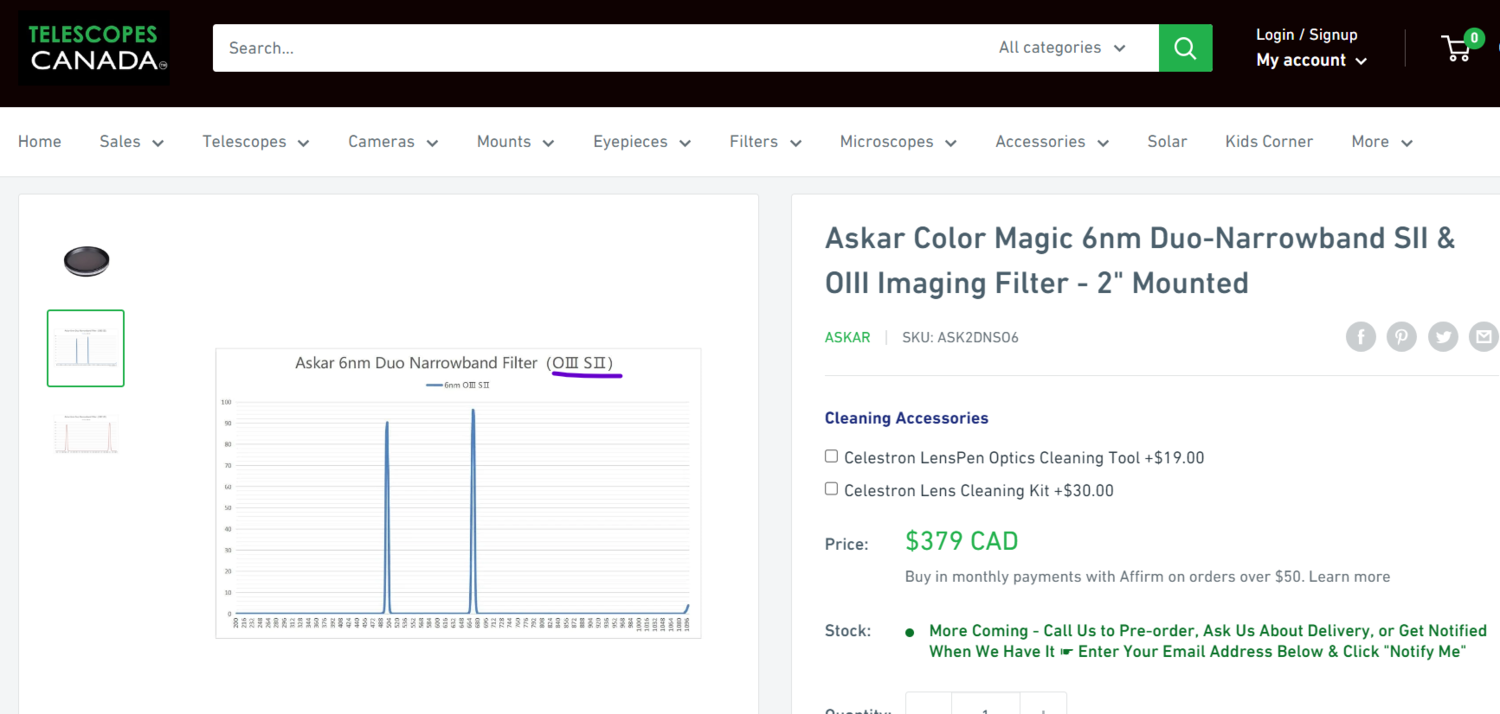Open the Kids Corner menu item
Screen dimensions: 1500x714
coord(1269,142)
